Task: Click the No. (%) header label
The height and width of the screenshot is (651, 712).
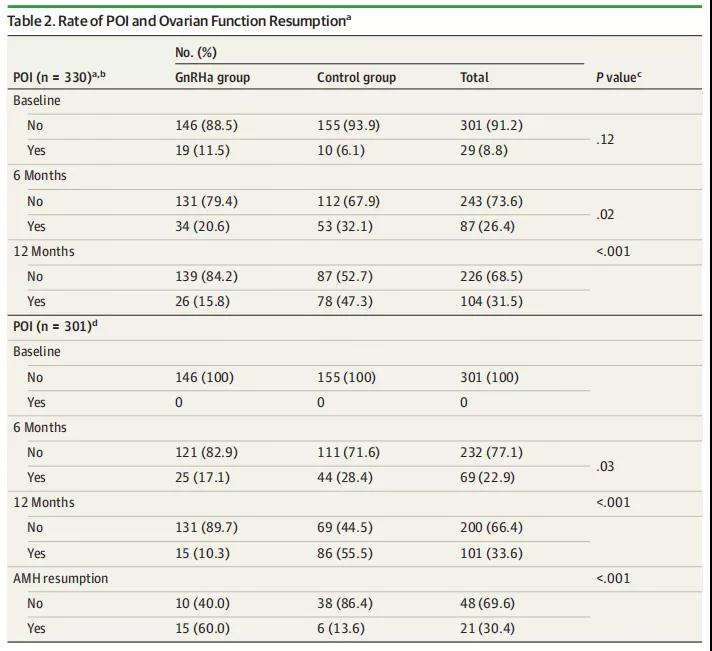Action: (196, 52)
